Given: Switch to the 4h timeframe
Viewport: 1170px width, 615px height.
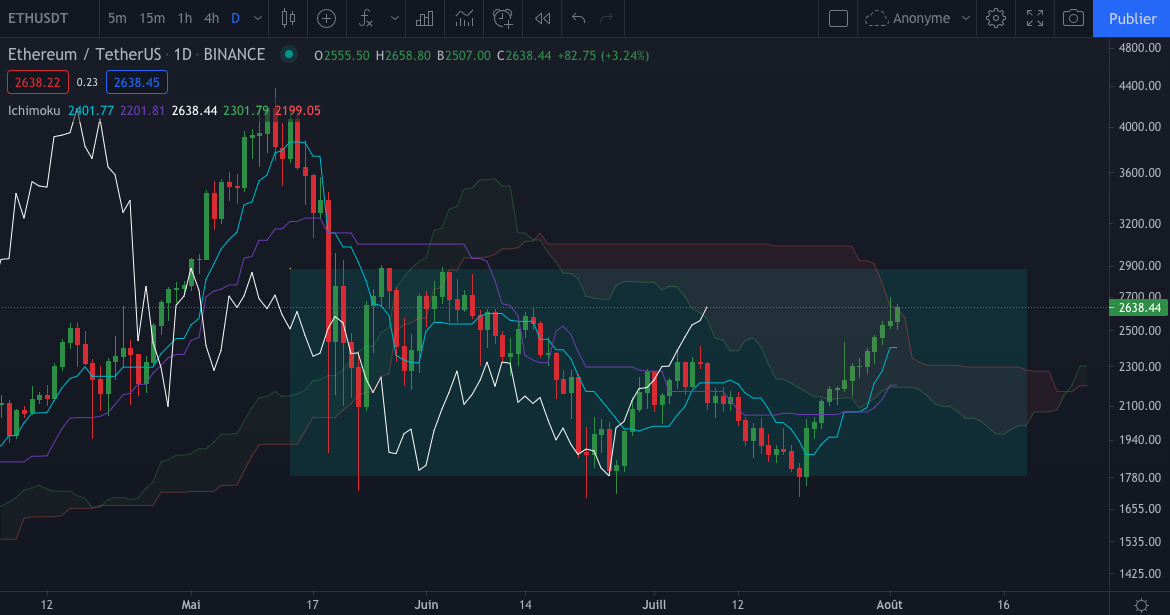Looking at the screenshot, I should click(x=211, y=18).
